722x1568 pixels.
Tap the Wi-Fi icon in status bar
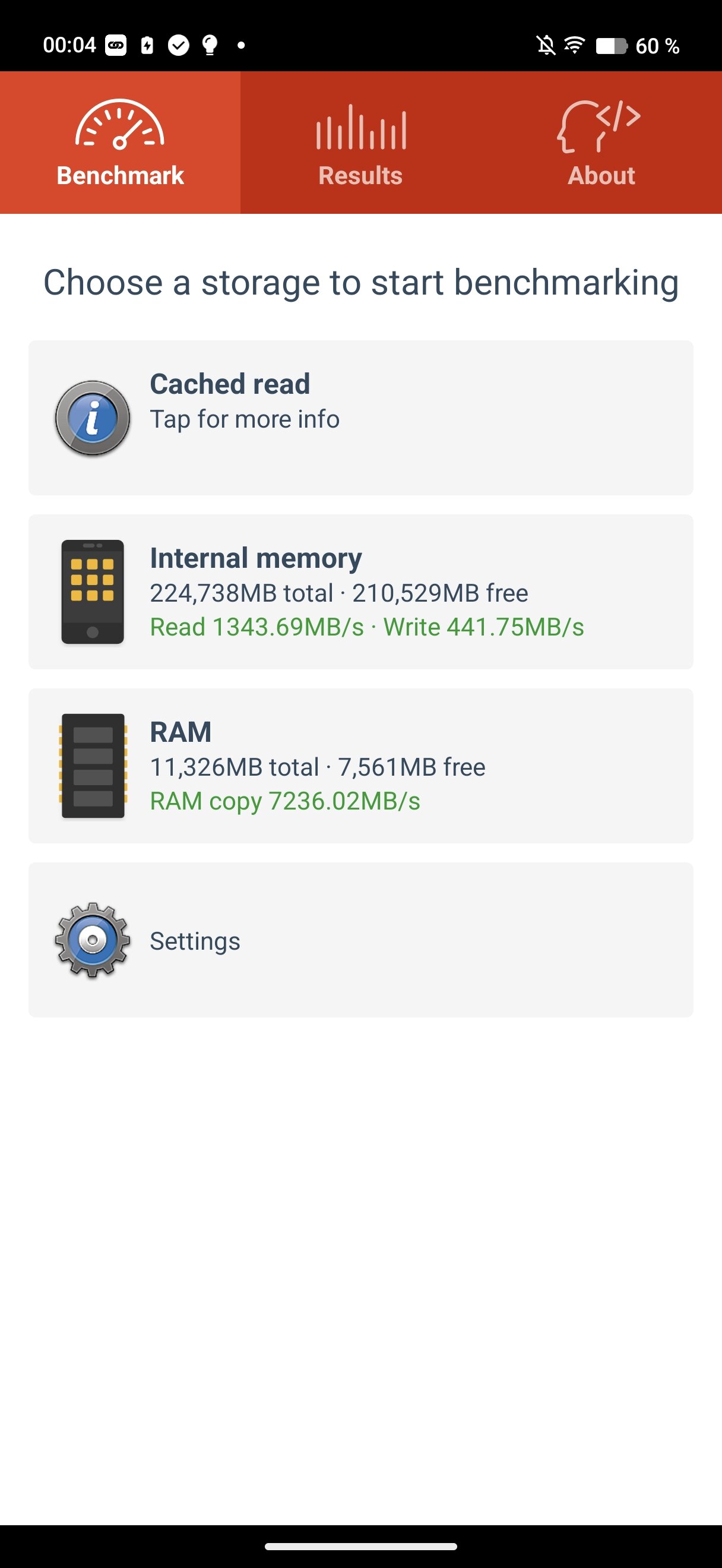574,46
